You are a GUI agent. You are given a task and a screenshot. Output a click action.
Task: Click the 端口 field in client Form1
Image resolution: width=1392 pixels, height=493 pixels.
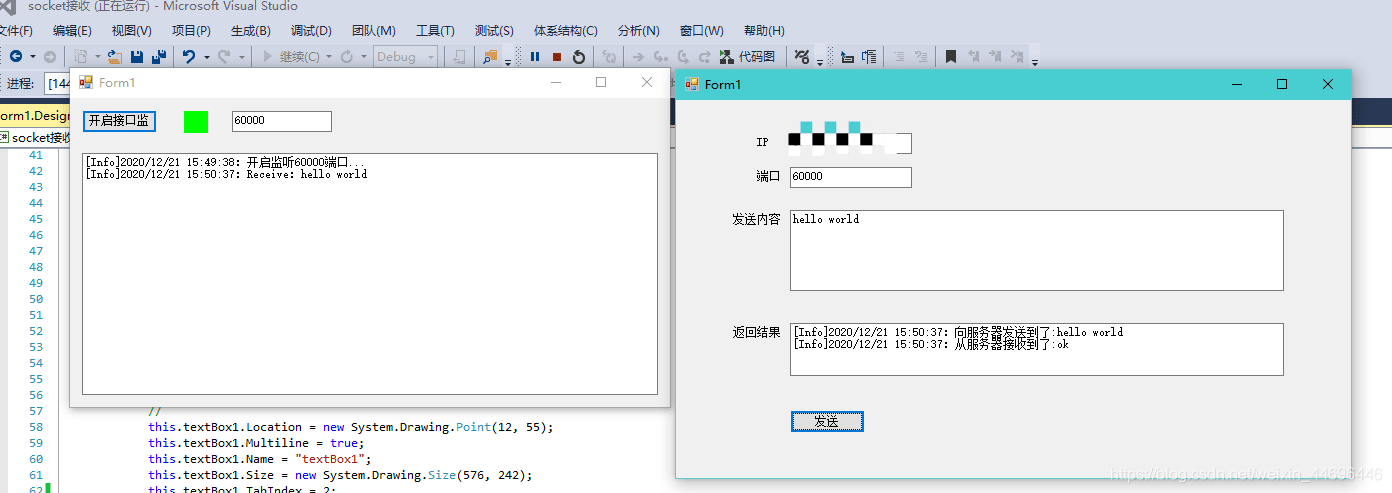(x=850, y=177)
